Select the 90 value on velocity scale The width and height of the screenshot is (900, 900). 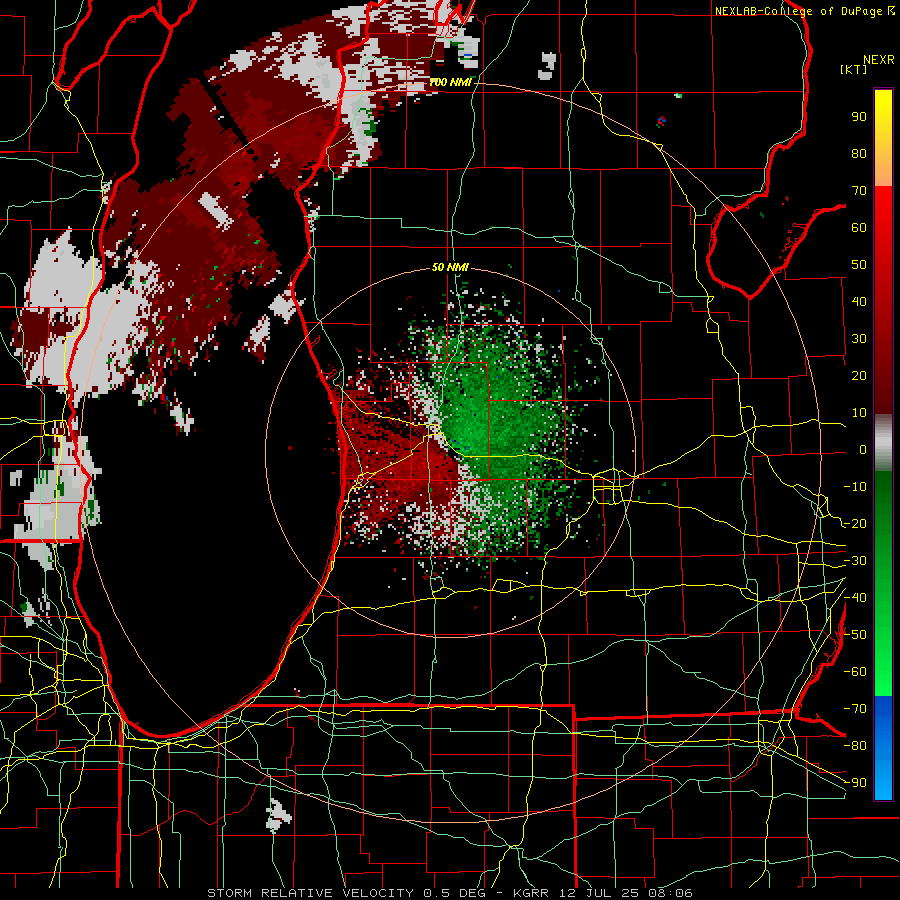click(x=859, y=117)
